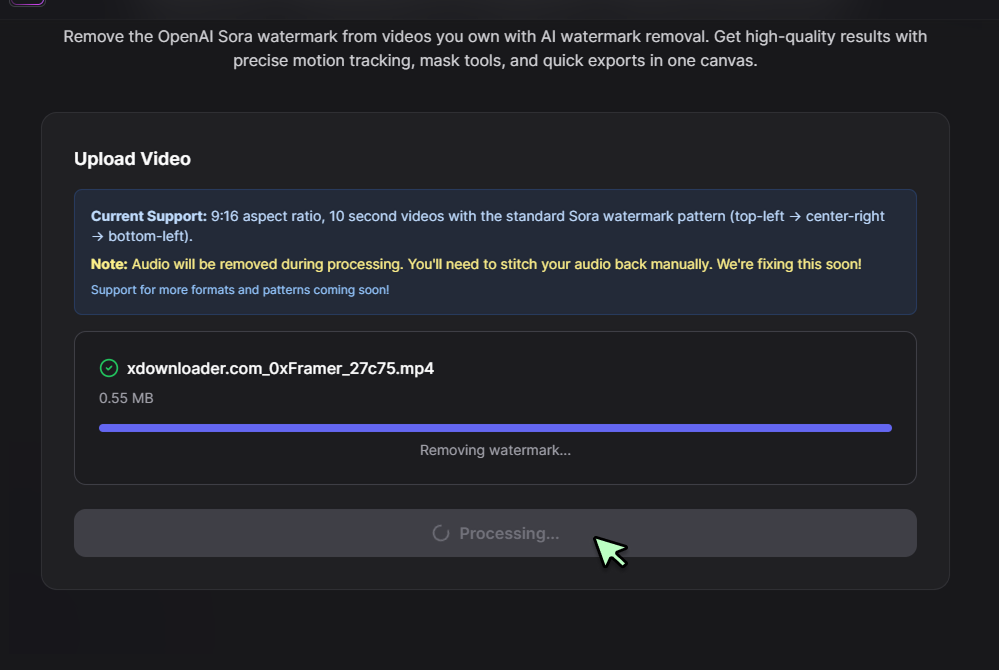Open the formats coming soon link

coord(240,289)
